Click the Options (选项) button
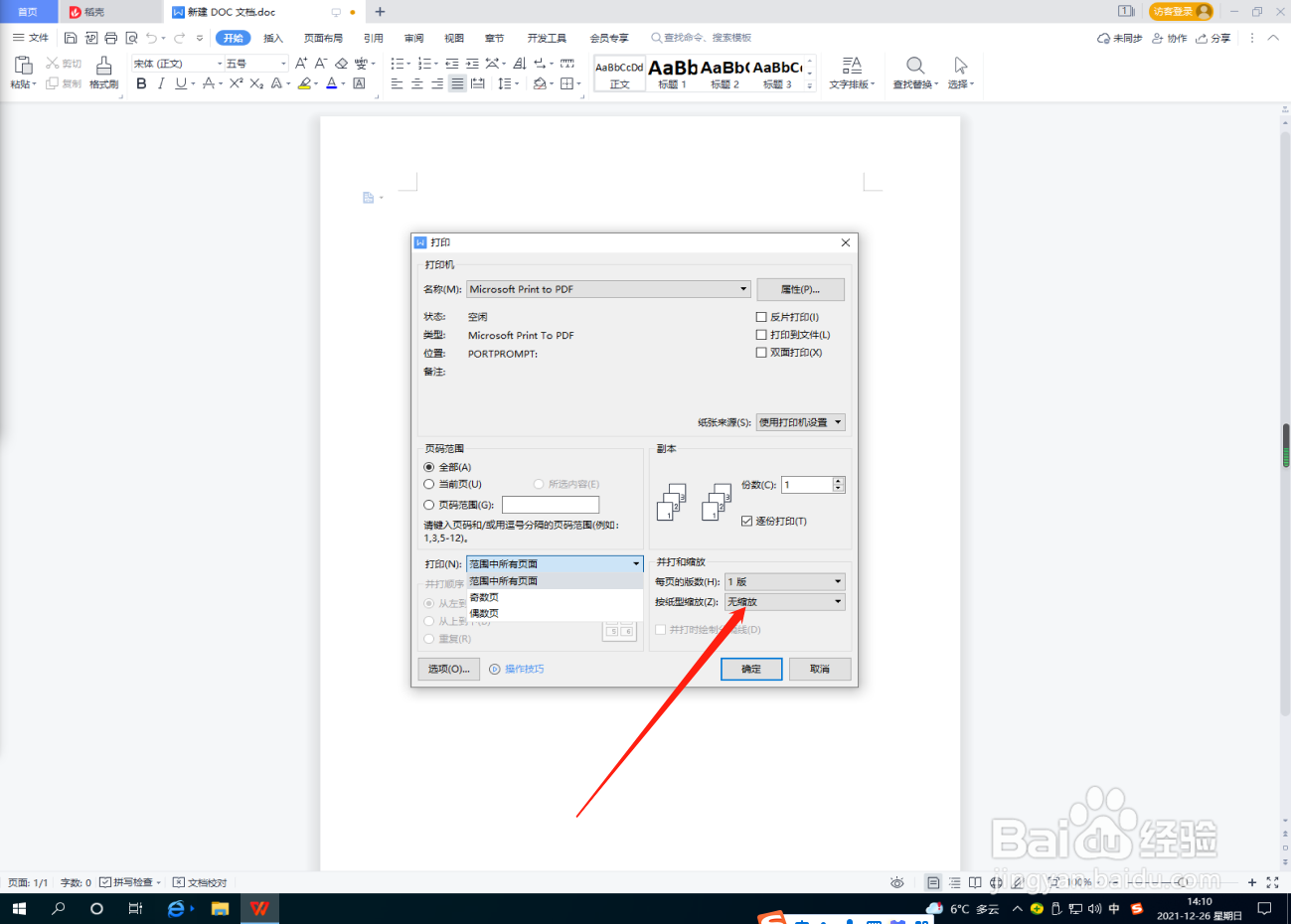Viewport: 1291px width, 924px height. tap(449, 669)
